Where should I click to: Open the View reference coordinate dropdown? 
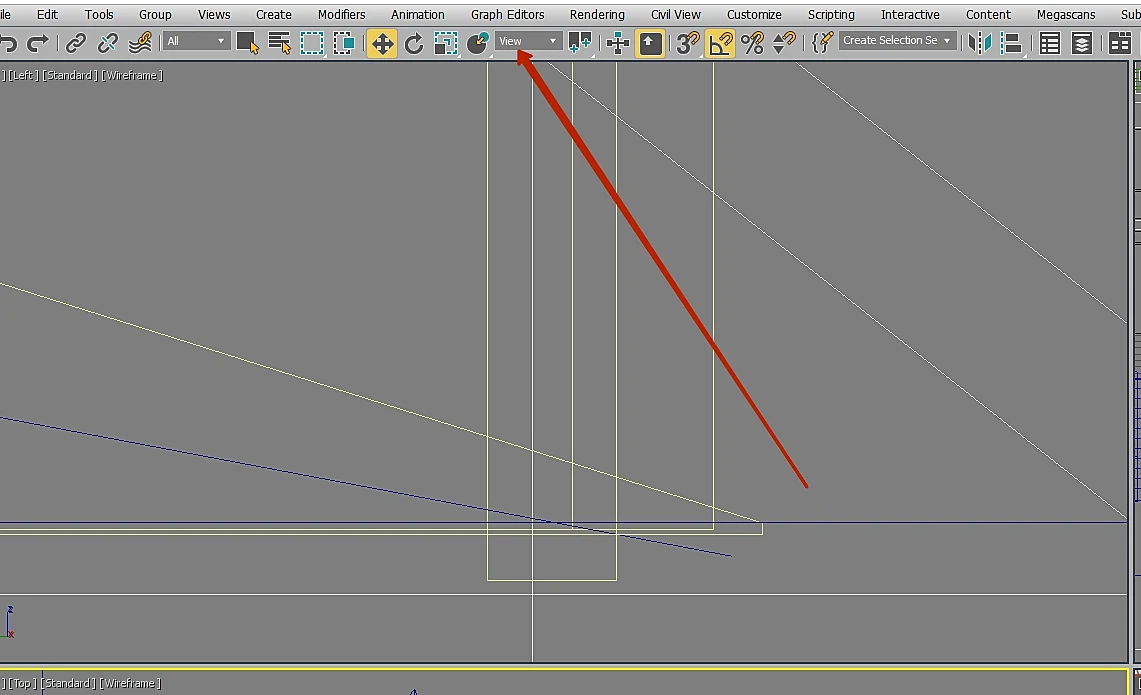[528, 41]
